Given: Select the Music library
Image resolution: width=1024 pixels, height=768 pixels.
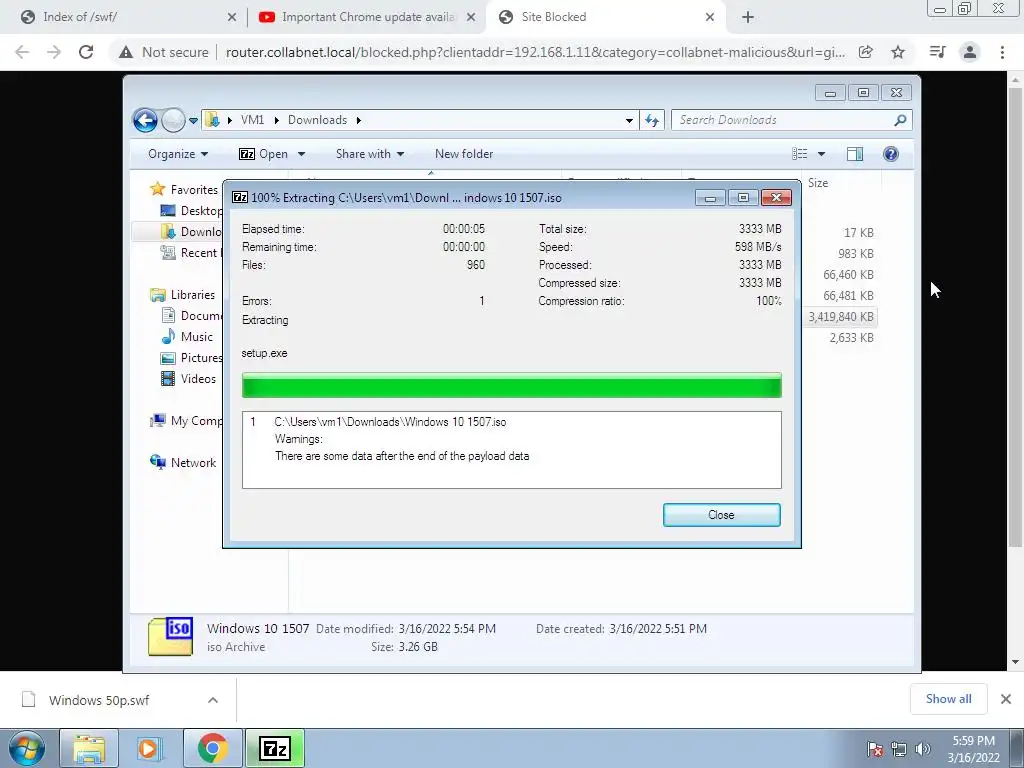Looking at the screenshot, I should 187,336.
